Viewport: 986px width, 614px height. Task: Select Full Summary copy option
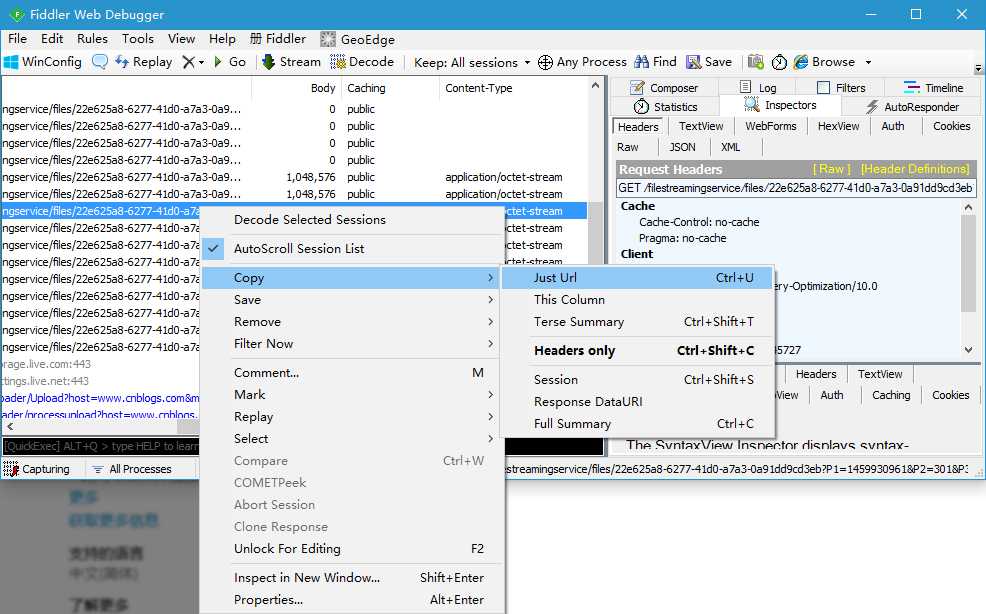point(638,423)
